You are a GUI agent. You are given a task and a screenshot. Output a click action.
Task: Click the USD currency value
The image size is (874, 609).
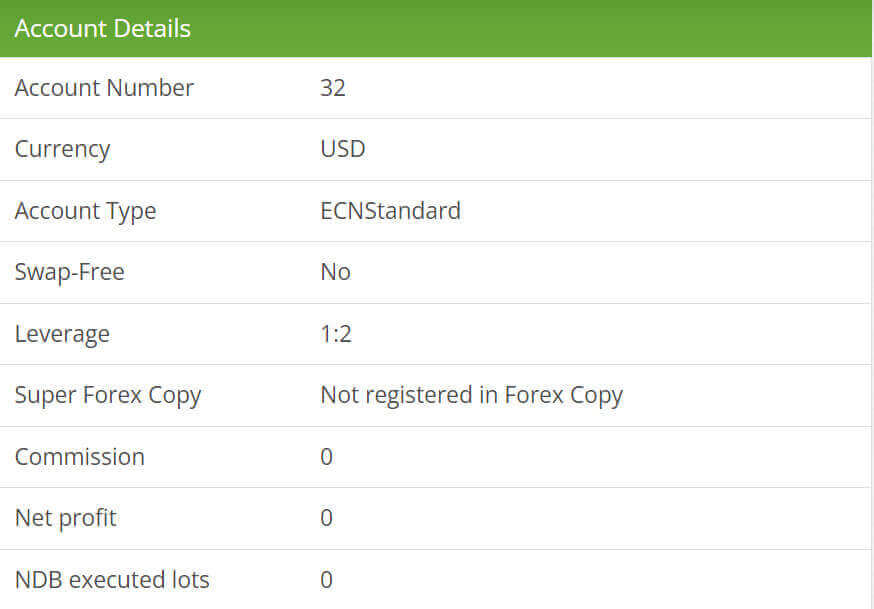[x=343, y=149]
